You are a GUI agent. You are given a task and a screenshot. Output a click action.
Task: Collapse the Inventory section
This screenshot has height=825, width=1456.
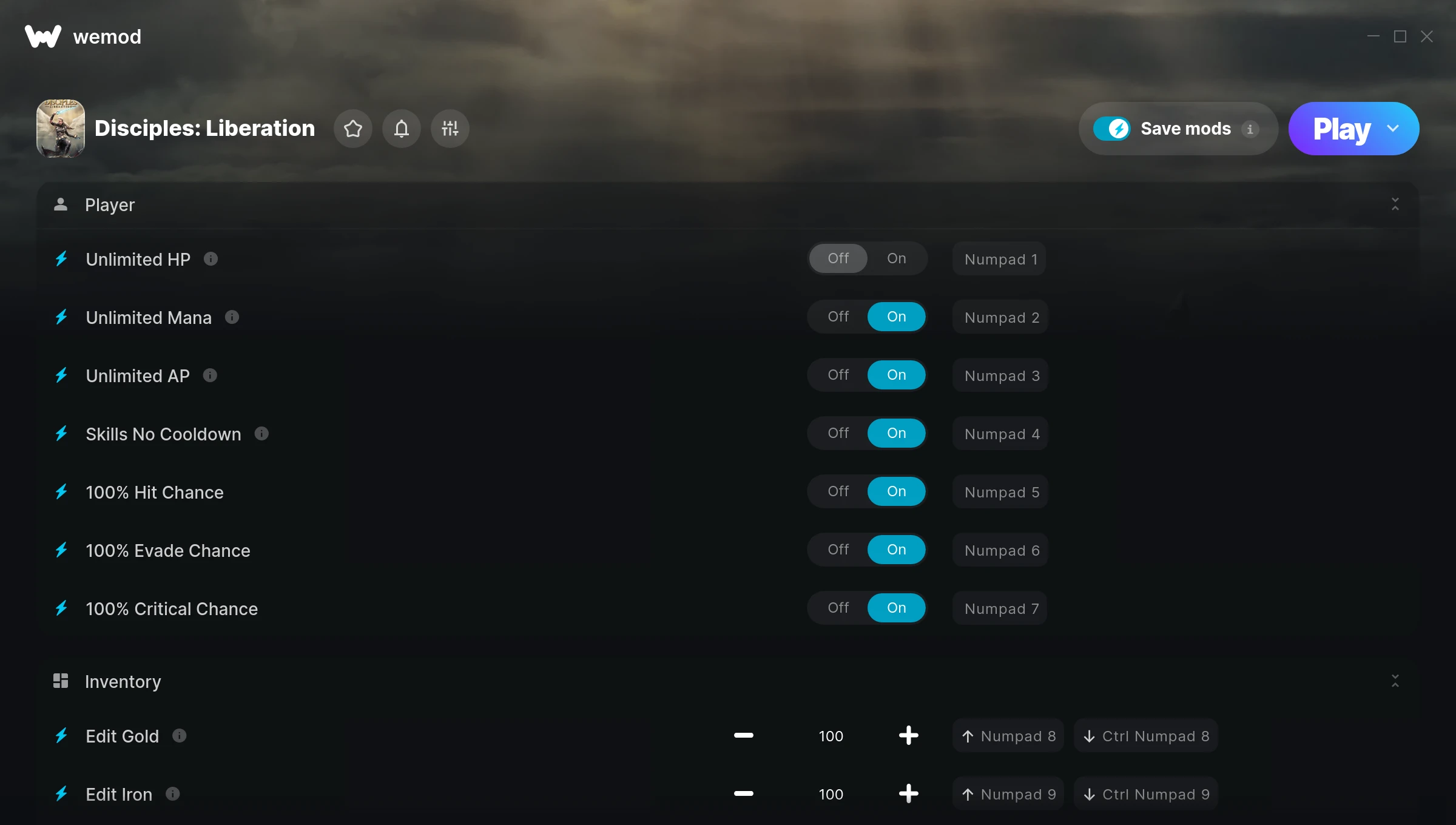click(x=1395, y=681)
